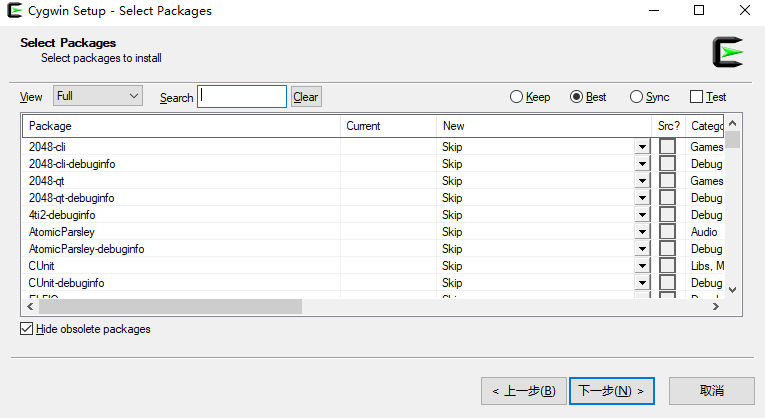Open version dropdown for CUnit-debuginfo

(643, 283)
